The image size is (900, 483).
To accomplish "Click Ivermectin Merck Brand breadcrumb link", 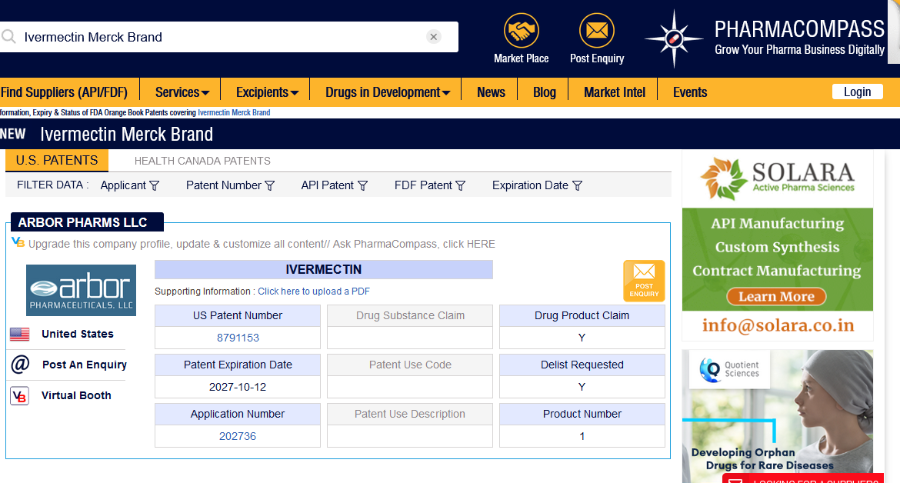I will [x=234, y=113].
